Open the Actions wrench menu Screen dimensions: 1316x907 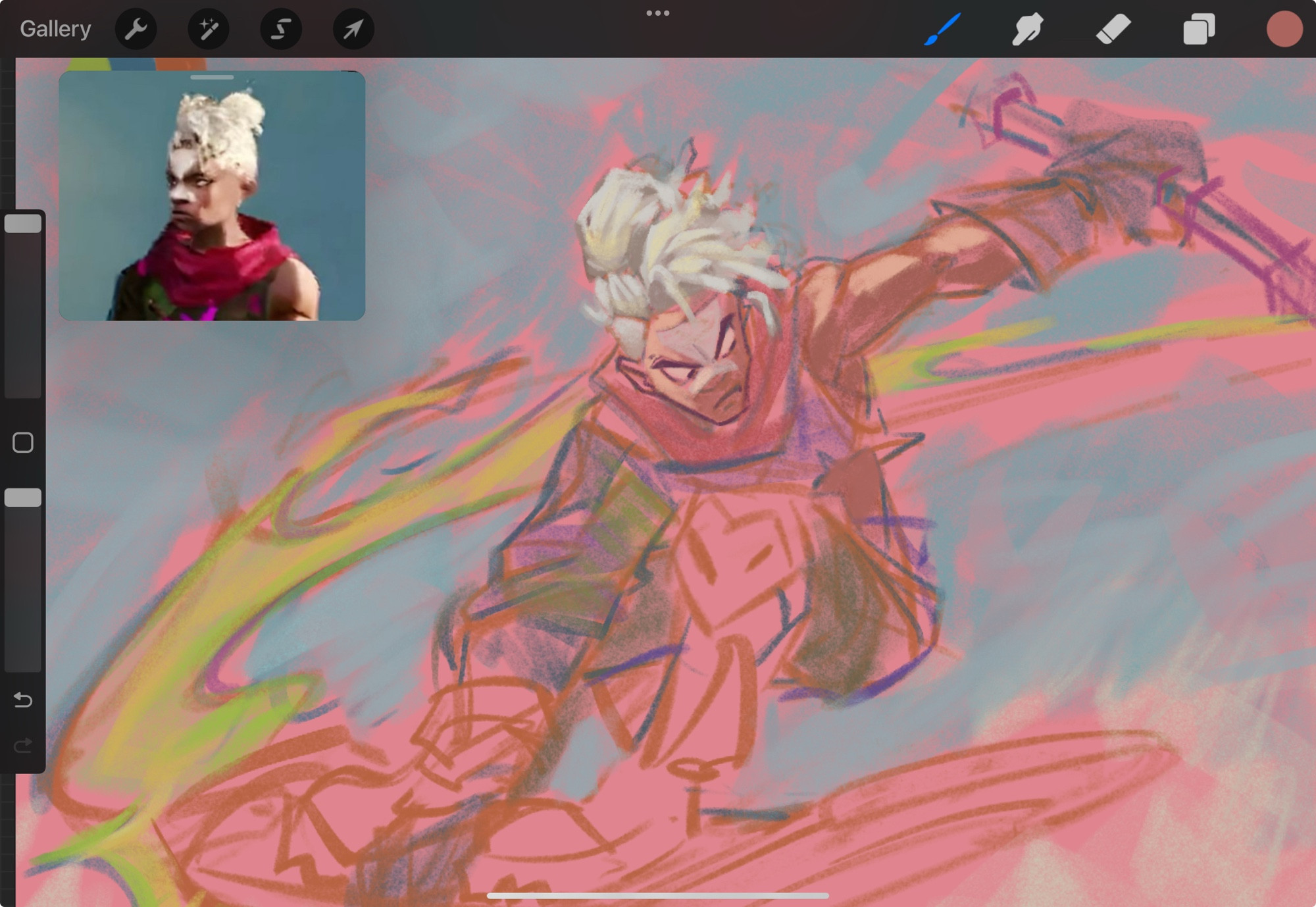point(136,29)
